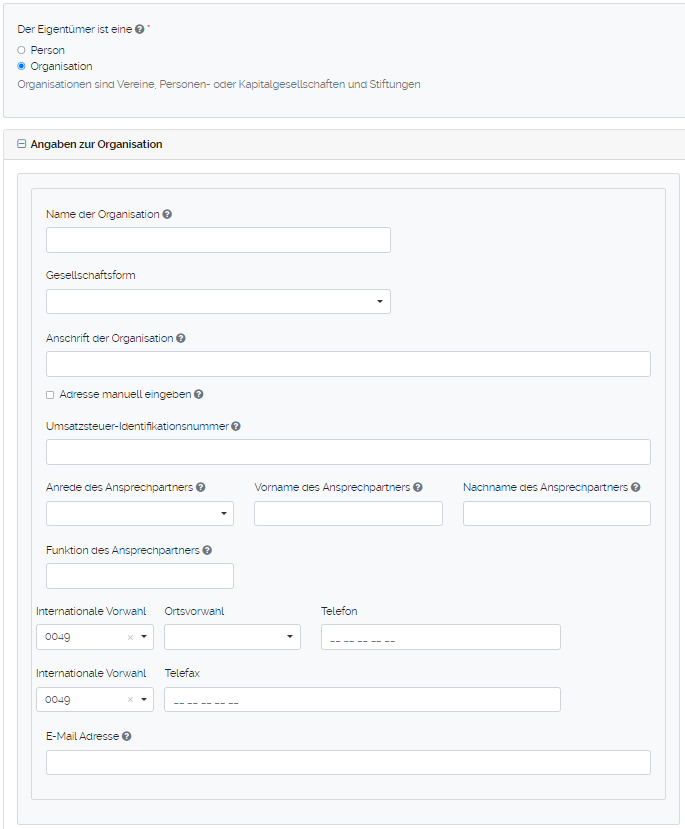
Task: View help for Vorname des Ansprechpartners
Action: [418, 486]
